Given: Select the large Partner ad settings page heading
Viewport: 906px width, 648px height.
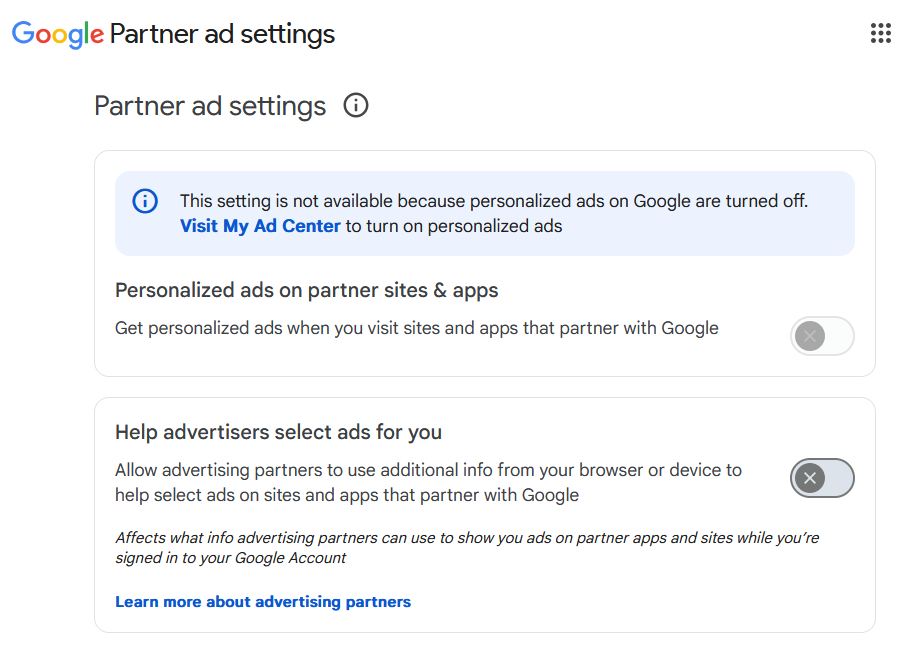Looking at the screenshot, I should (x=210, y=106).
